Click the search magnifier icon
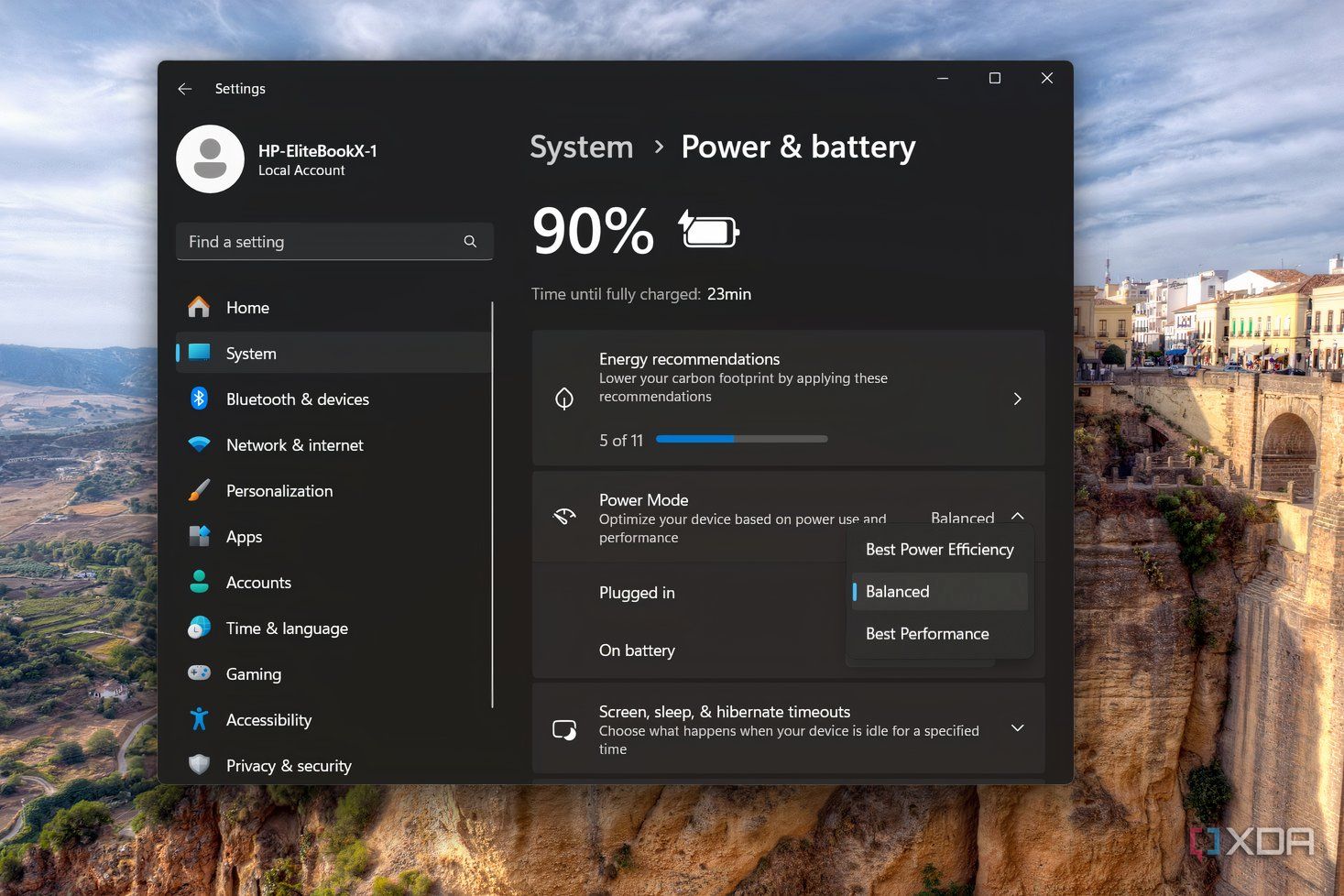 point(470,242)
